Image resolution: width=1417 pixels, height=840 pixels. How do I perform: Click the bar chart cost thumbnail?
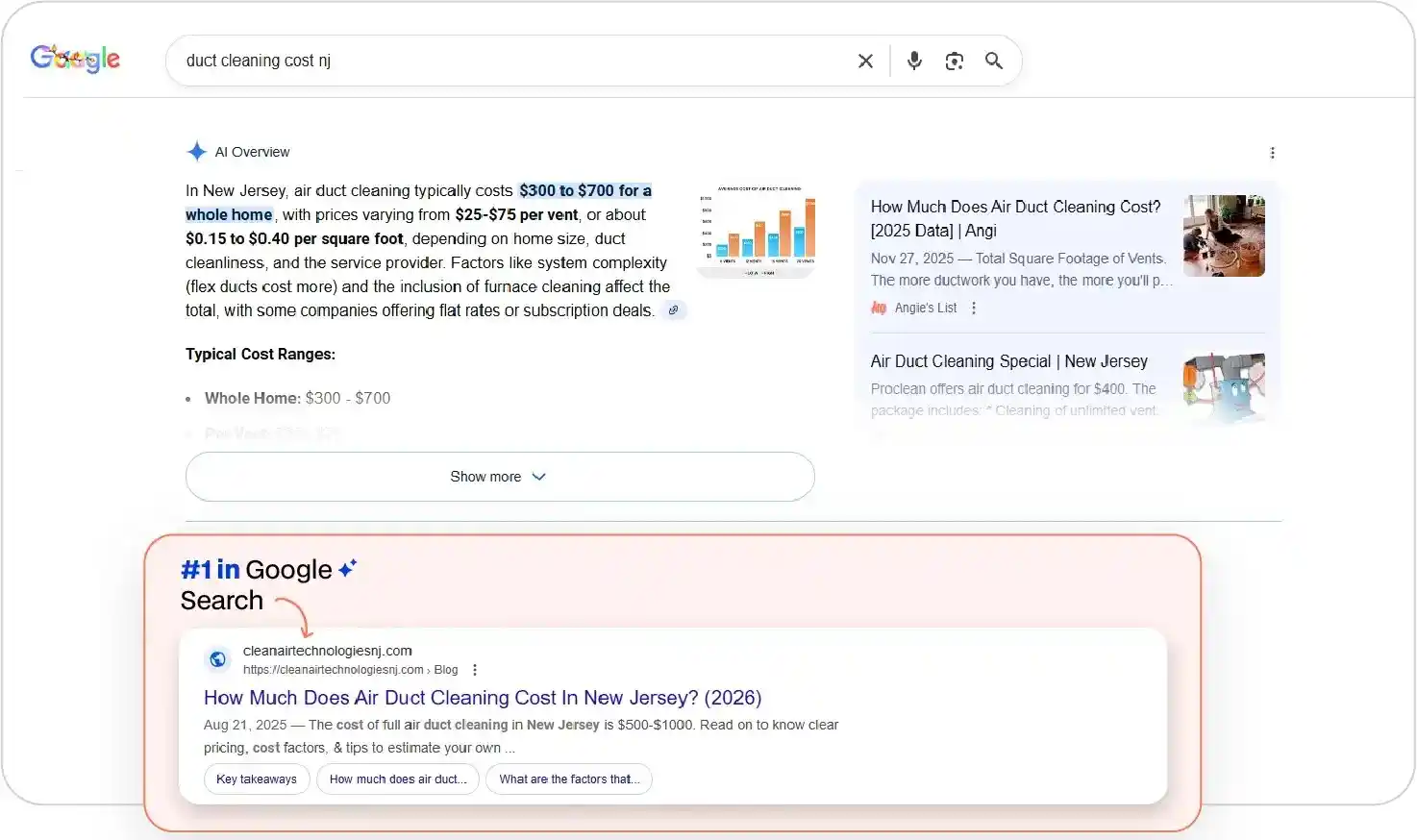[757, 231]
